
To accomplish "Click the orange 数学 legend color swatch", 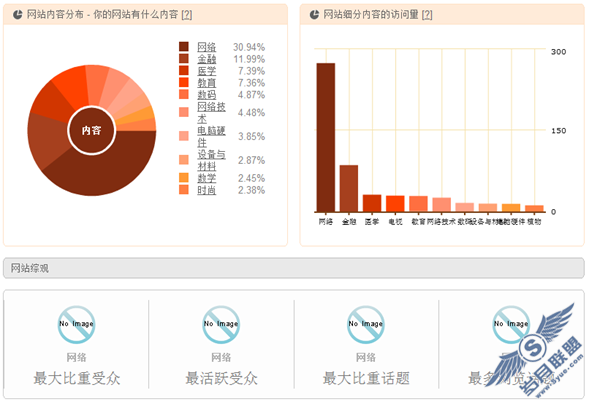I will (184, 178).
